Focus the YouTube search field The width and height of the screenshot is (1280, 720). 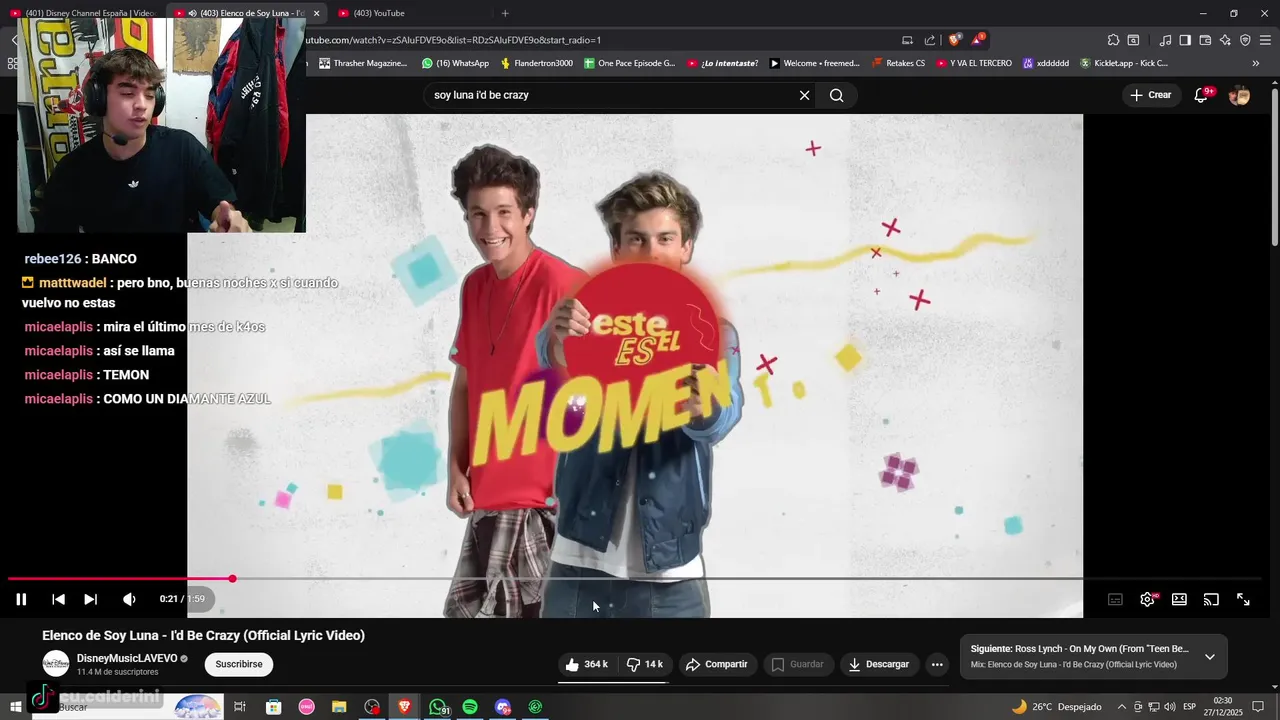pos(610,95)
